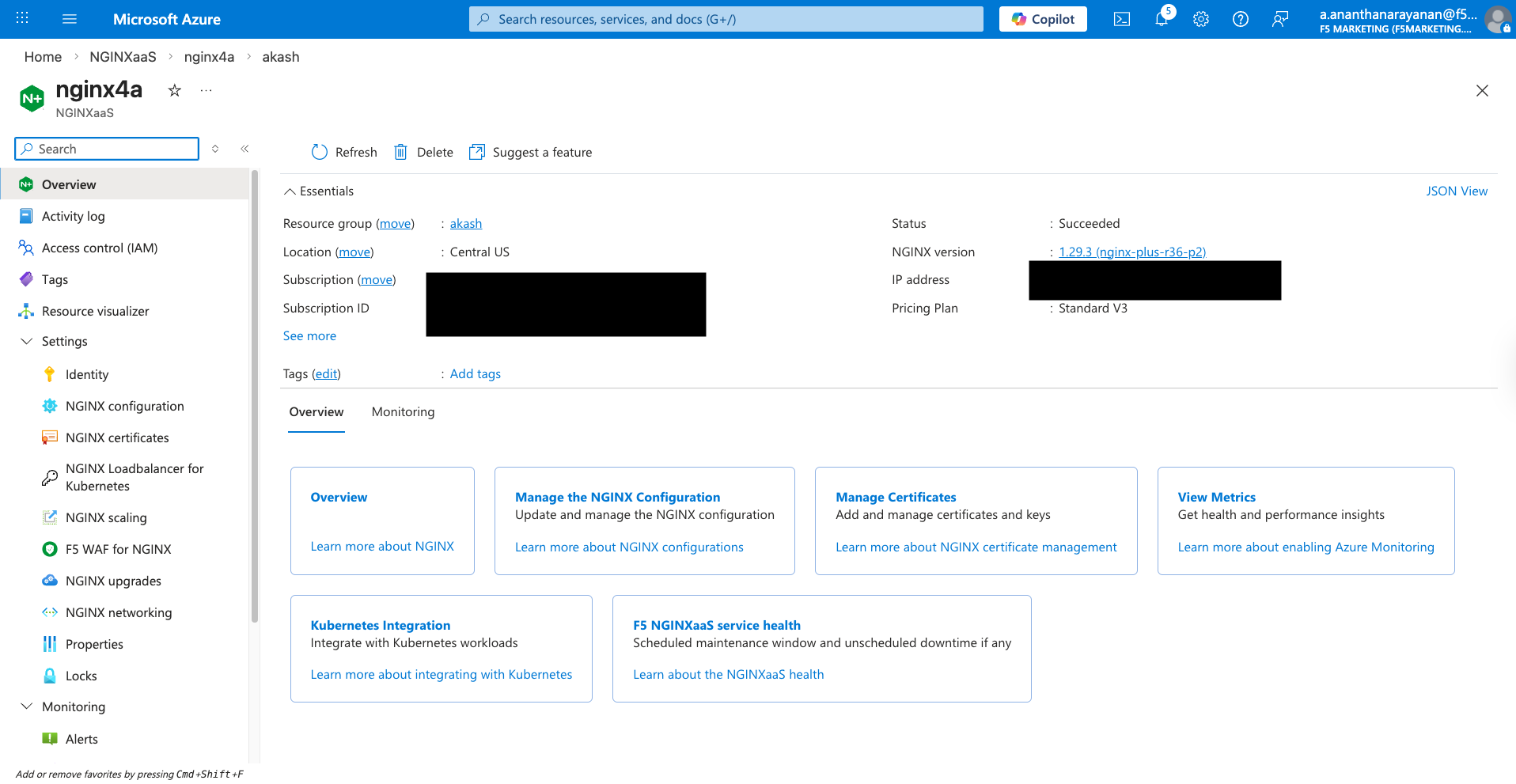This screenshot has height=784, width=1516.
Task: Open the help question mark icon
Action: 1241,19
